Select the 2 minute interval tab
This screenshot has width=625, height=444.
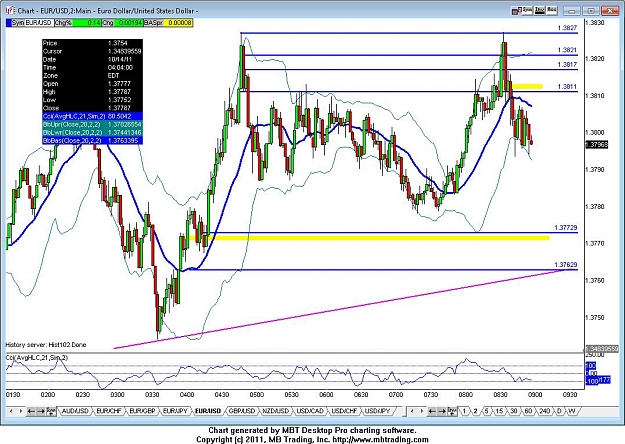[475, 411]
